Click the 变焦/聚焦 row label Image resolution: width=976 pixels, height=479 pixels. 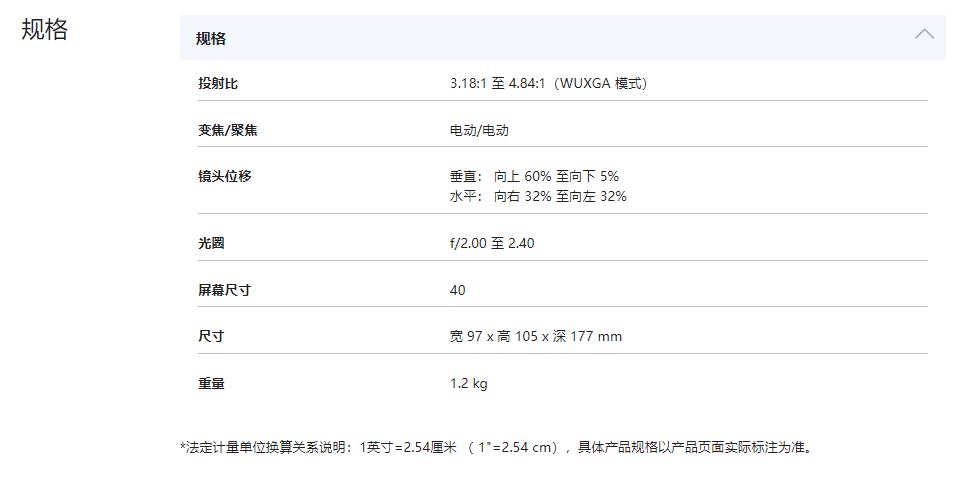227,130
